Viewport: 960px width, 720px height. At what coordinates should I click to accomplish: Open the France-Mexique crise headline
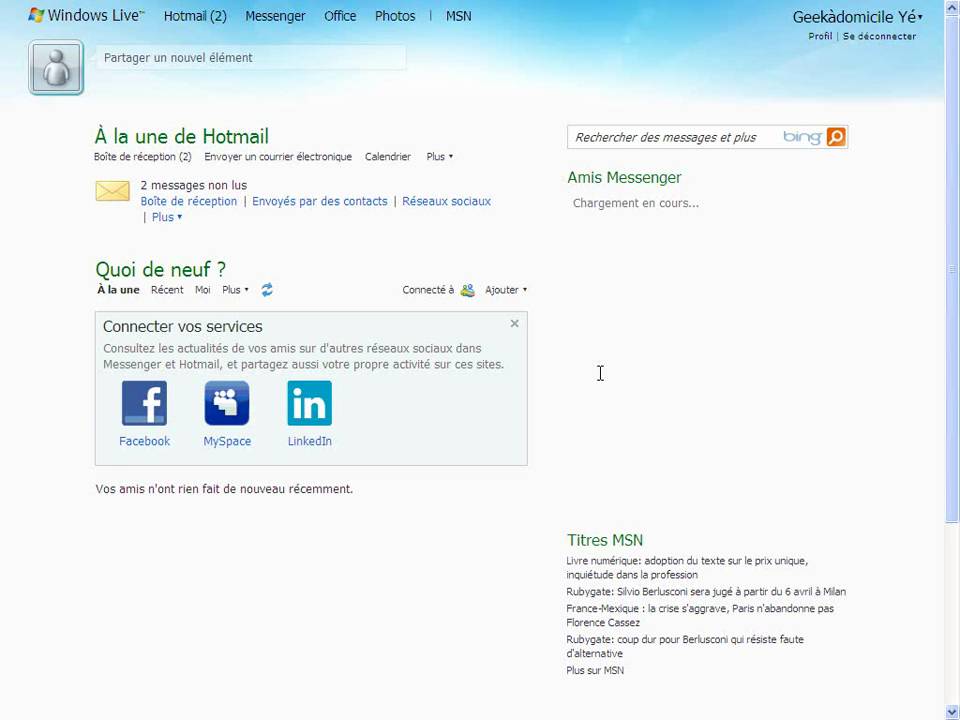pyautogui.click(x=700, y=615)
